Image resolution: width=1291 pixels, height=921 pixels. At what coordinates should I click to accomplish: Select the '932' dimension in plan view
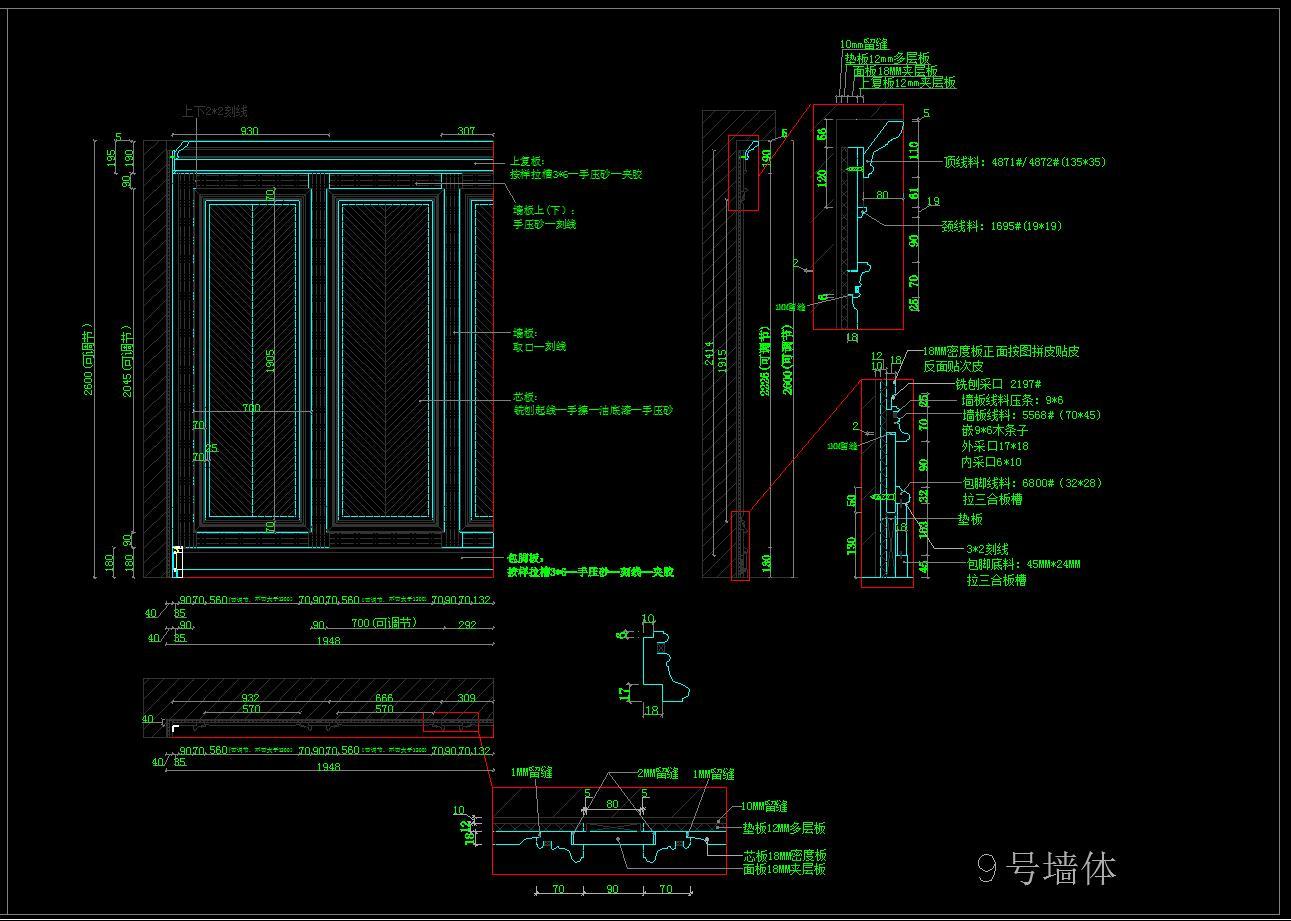250,698
